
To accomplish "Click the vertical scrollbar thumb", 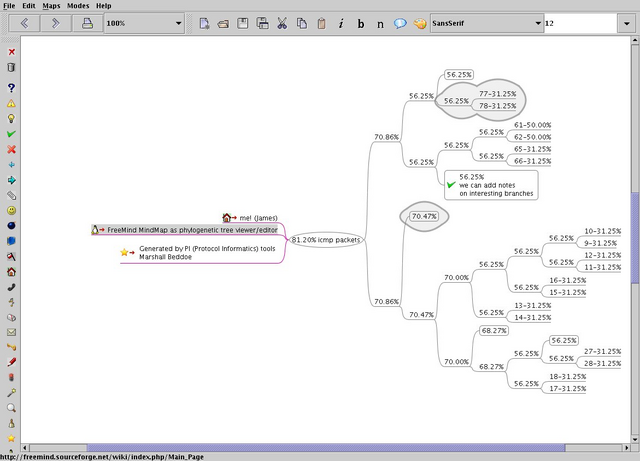I will [x=635, y=238].
